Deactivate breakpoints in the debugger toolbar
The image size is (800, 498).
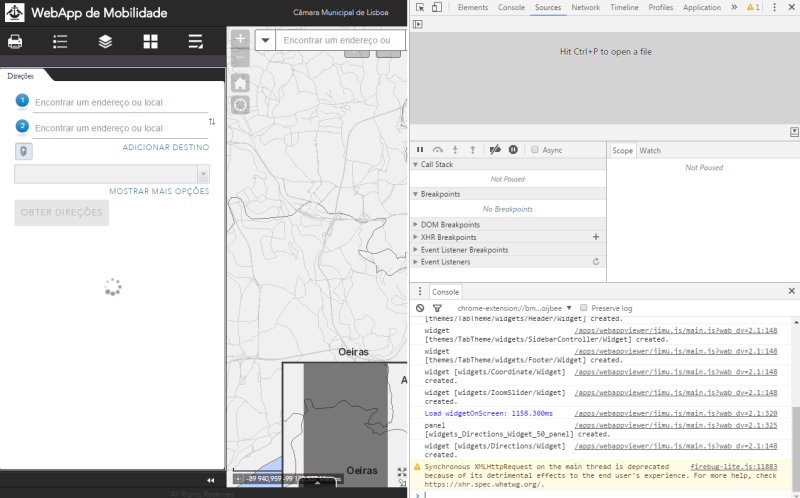pyautogui.click(x=494, y=149)
